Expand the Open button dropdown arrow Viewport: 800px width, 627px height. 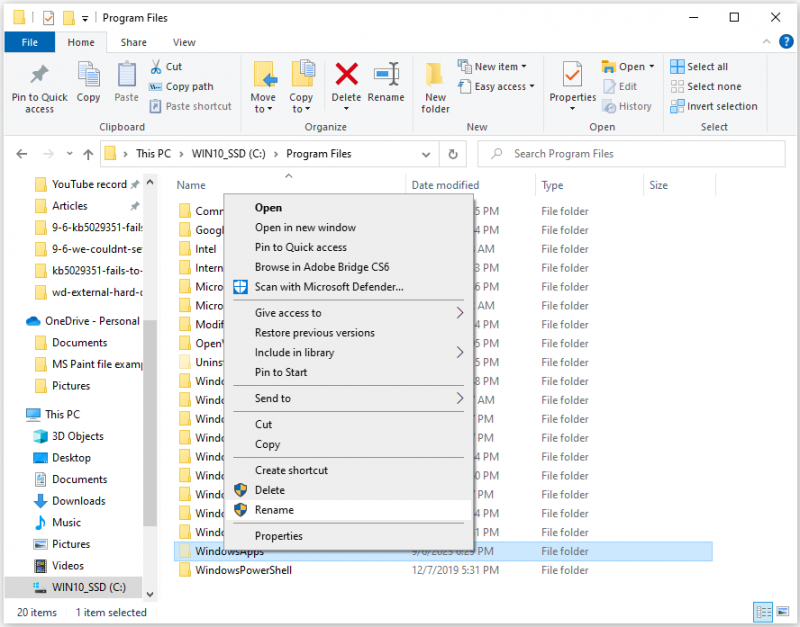[x=652, y=67]
